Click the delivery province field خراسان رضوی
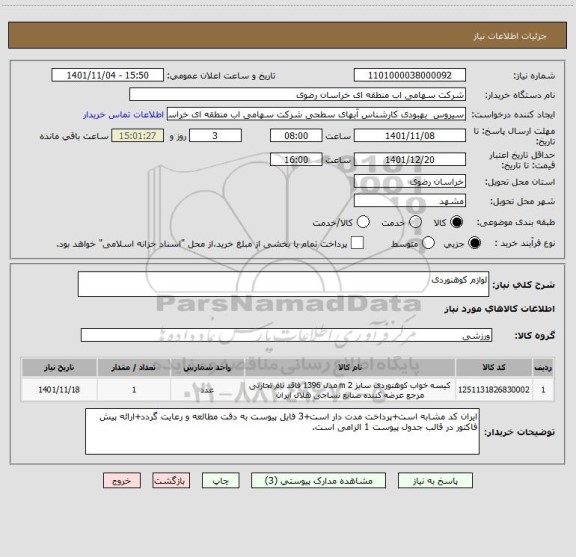The image size is (576, 557). tap(410, 182)
